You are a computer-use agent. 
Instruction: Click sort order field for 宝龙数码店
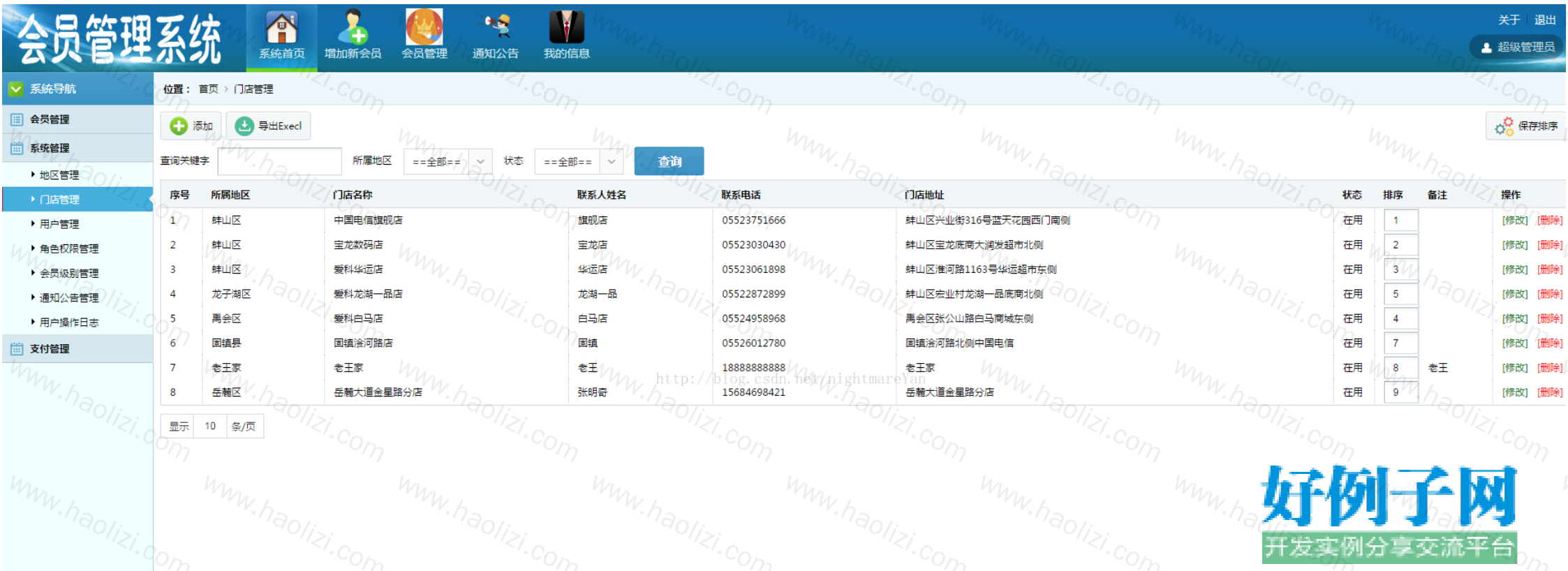(x=1400, y=245)
